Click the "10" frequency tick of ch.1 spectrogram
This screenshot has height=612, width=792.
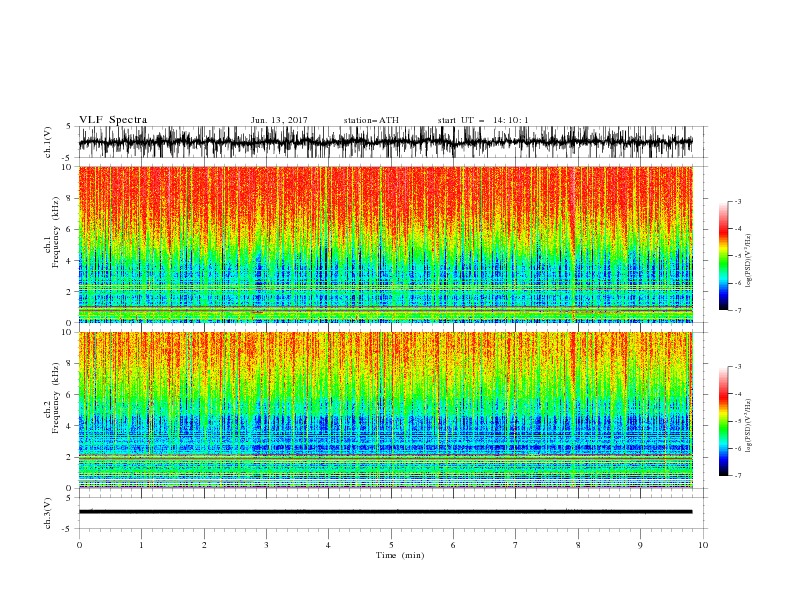point(67,167)
